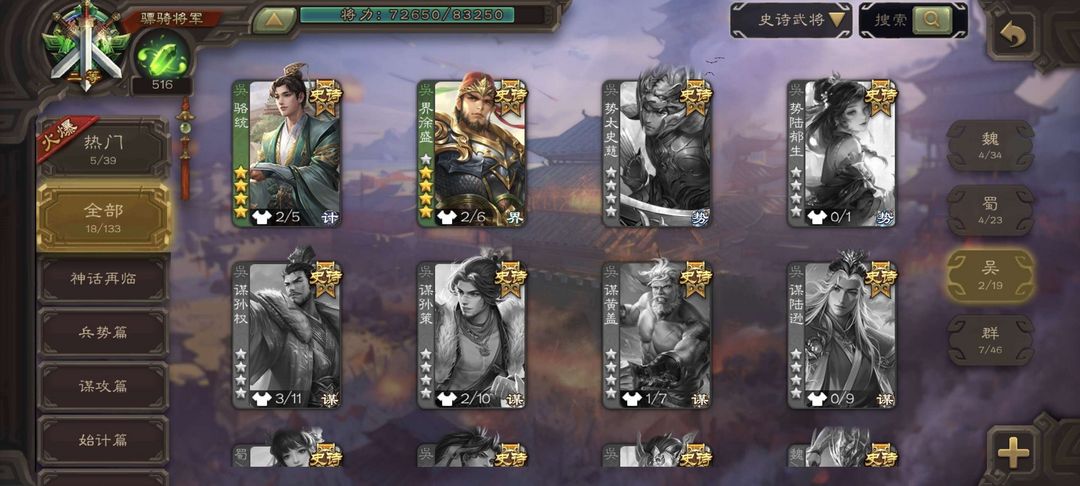This screenshot has height=486, width=1080.
Task: Select the 蜀 faction filter
Action: [x=990, y=210]
